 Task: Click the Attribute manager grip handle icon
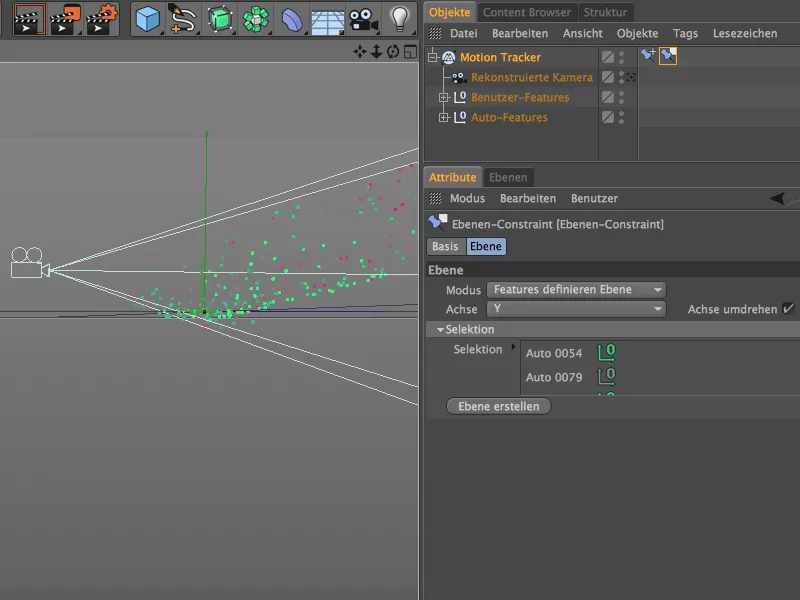pos(435,198)
